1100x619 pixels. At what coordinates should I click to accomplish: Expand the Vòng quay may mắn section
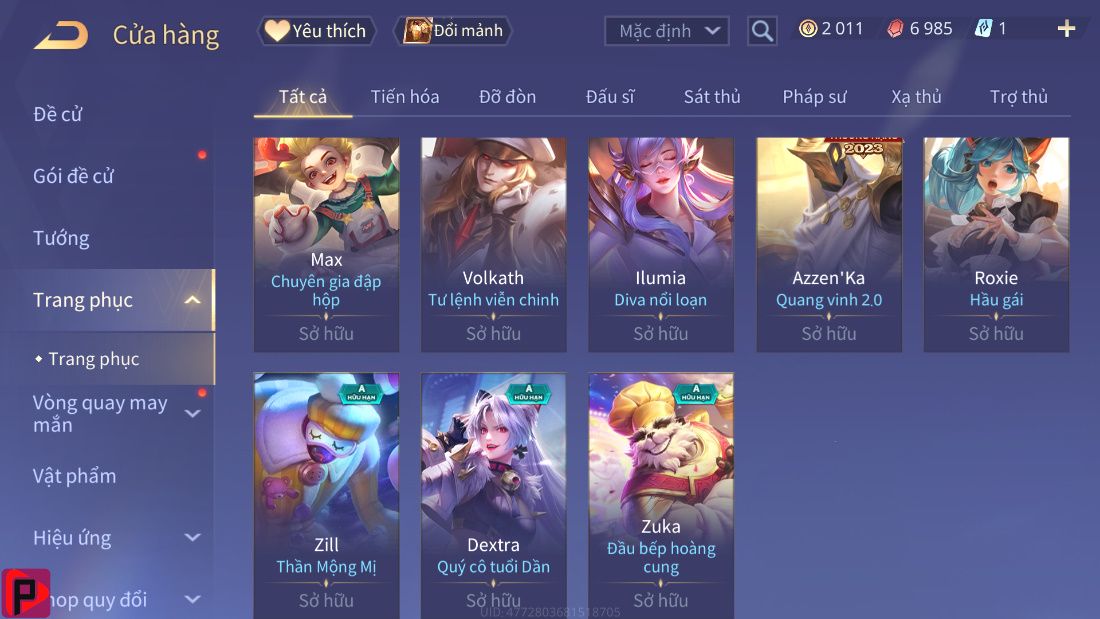pyautogui.click(x=192, y=413)
